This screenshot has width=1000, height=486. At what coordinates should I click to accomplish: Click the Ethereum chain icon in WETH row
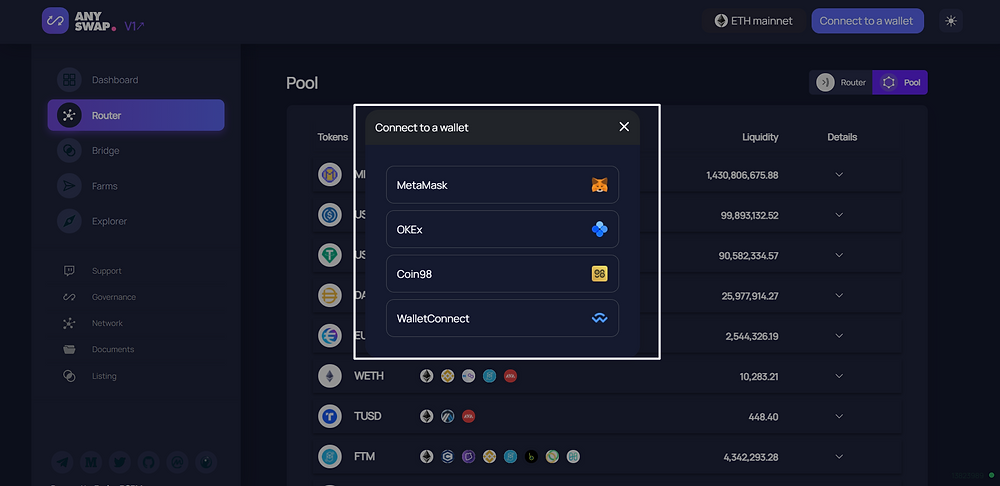coord(426,376)
